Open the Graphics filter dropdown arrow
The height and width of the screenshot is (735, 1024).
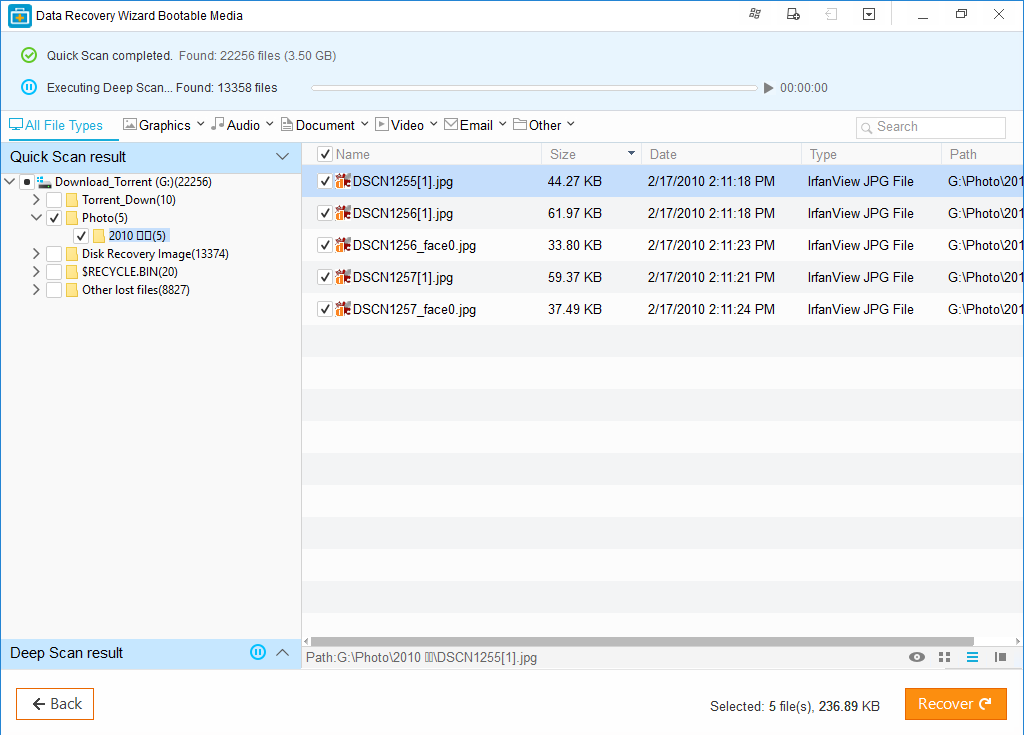click(200, 124)
